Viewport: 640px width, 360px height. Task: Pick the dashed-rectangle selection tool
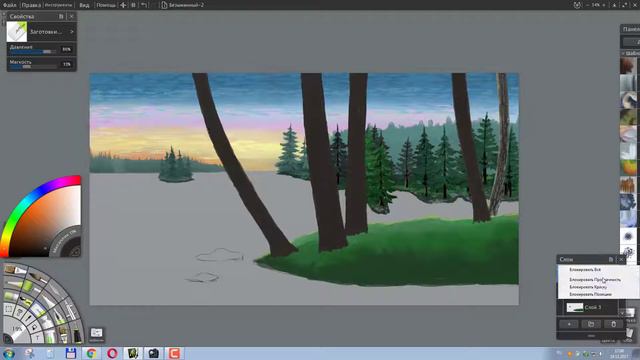click(9, 309)
